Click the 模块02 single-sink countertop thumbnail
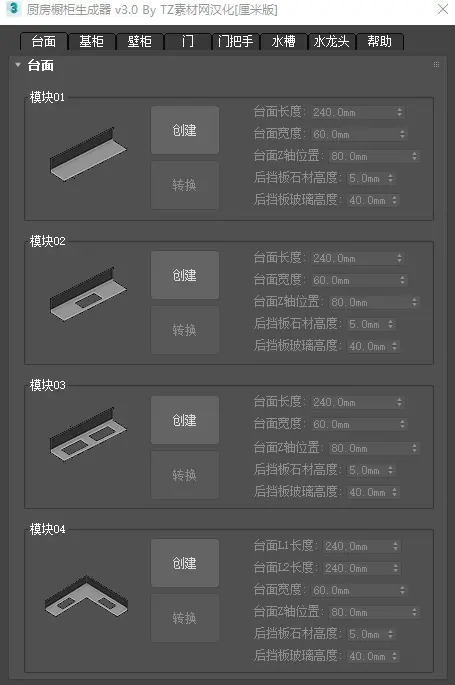 click(x=88, y=294)
